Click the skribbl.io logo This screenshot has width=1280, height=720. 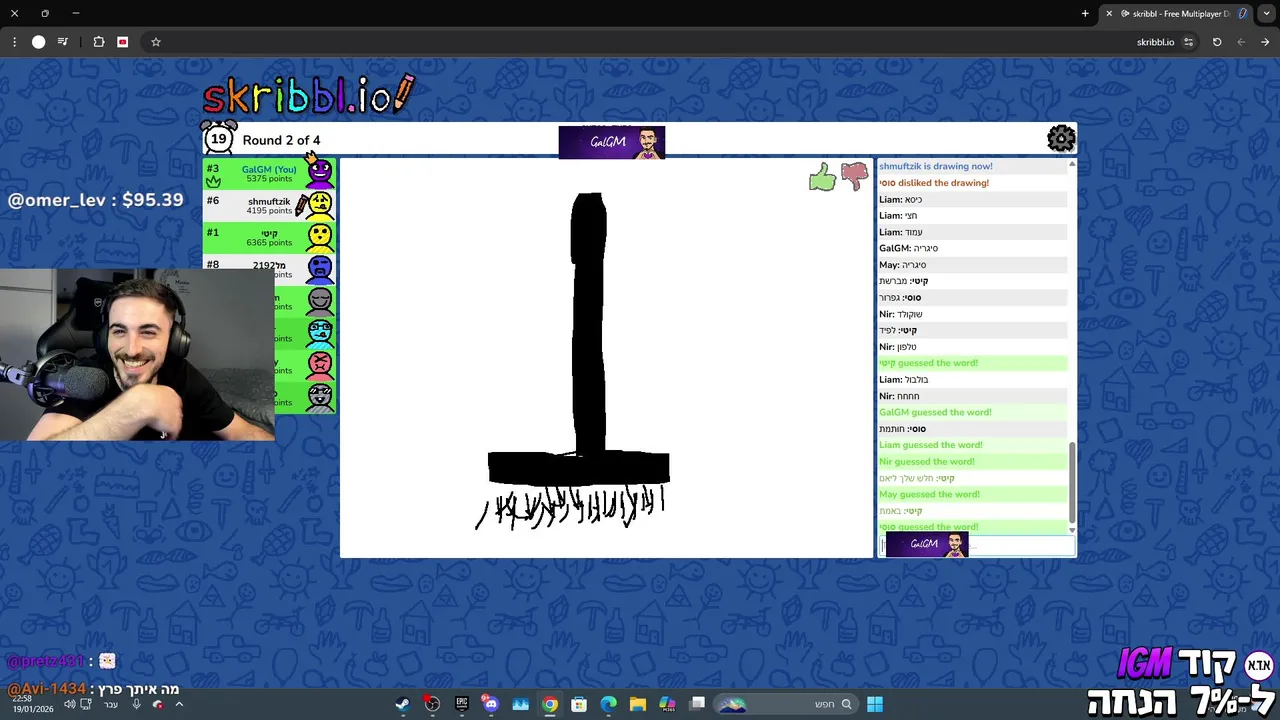(308, 95)
